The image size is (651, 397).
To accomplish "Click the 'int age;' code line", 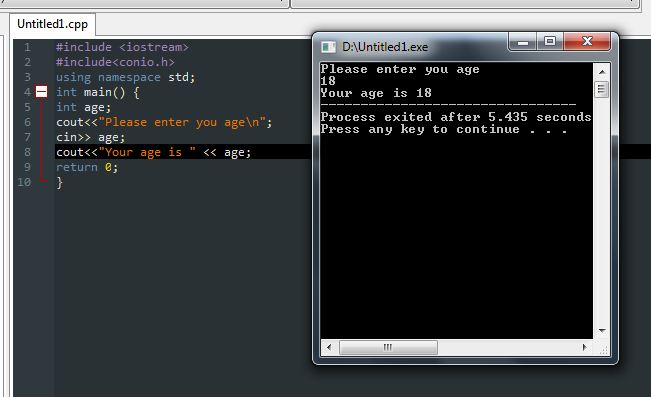I will [x=83, y=107].
